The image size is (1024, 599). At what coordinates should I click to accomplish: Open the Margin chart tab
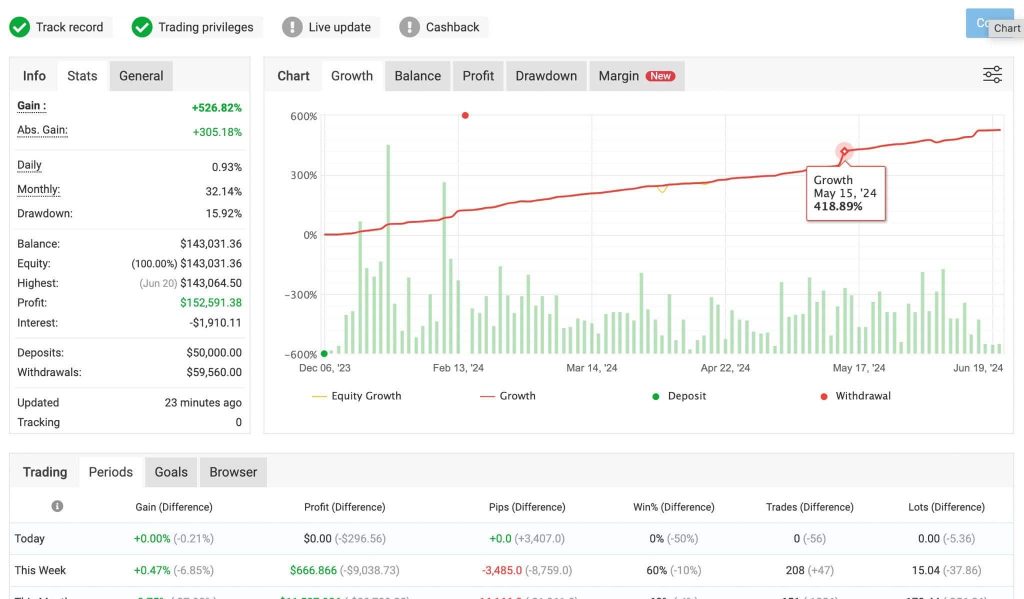(637, 76)
